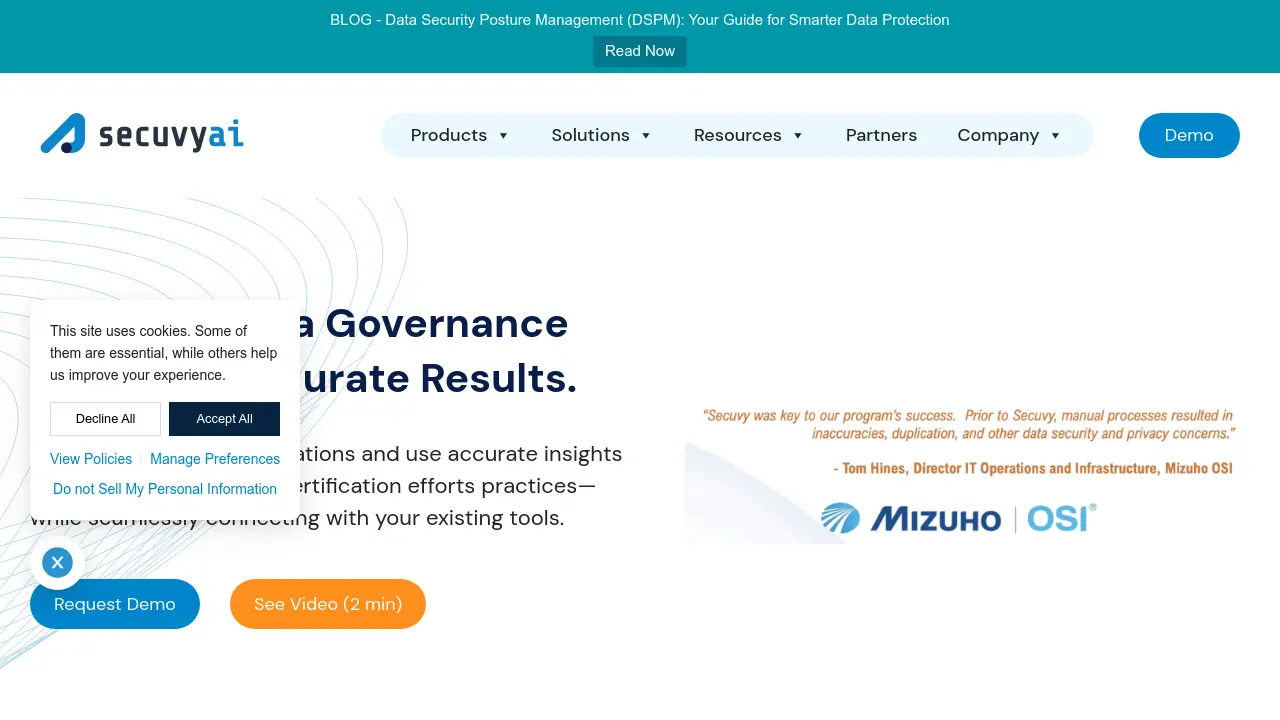Click the Demo button in header
Viewport: 1280px width, 720px height.
(1189, 135)
